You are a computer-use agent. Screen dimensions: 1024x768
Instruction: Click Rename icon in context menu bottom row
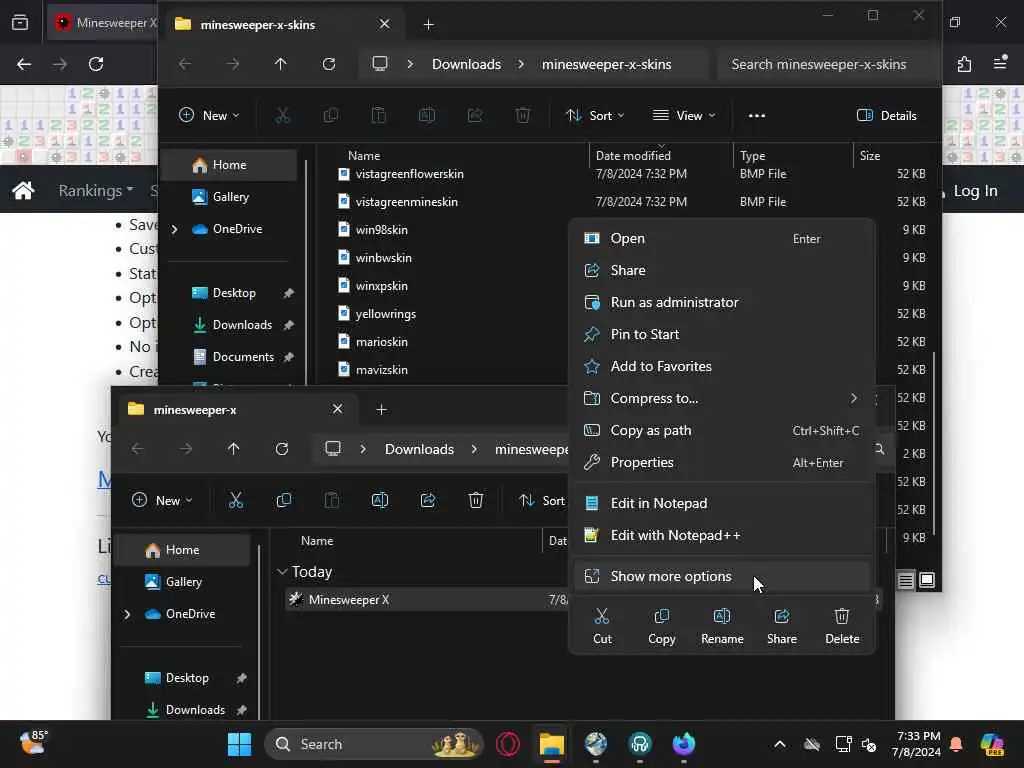point(722,626)
